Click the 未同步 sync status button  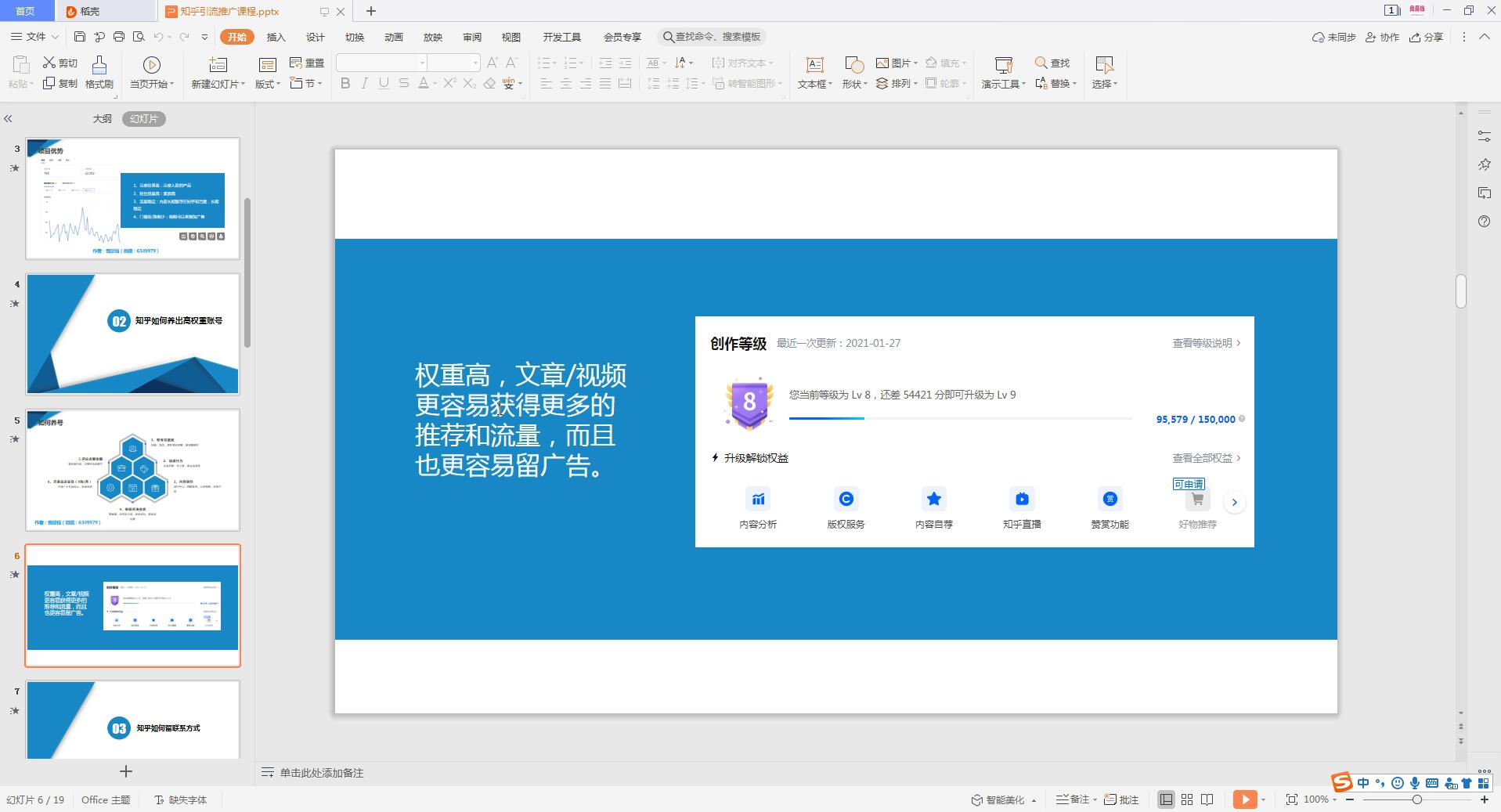pyautogui.click(x=1334, y=37)
